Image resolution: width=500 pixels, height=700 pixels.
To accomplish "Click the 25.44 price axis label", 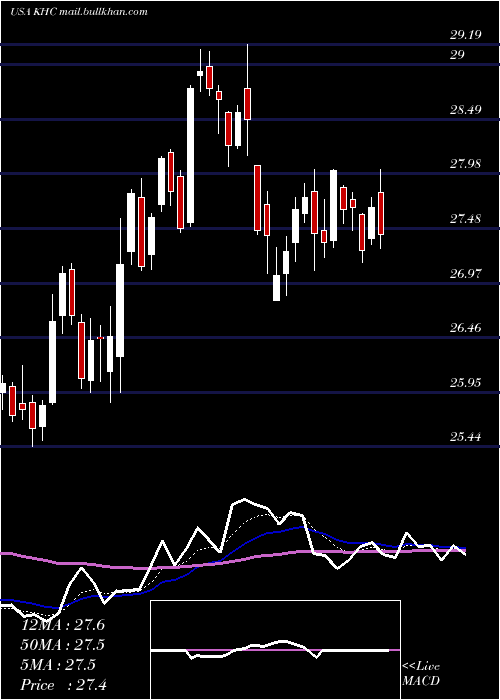I will click(x=466, y=437).
